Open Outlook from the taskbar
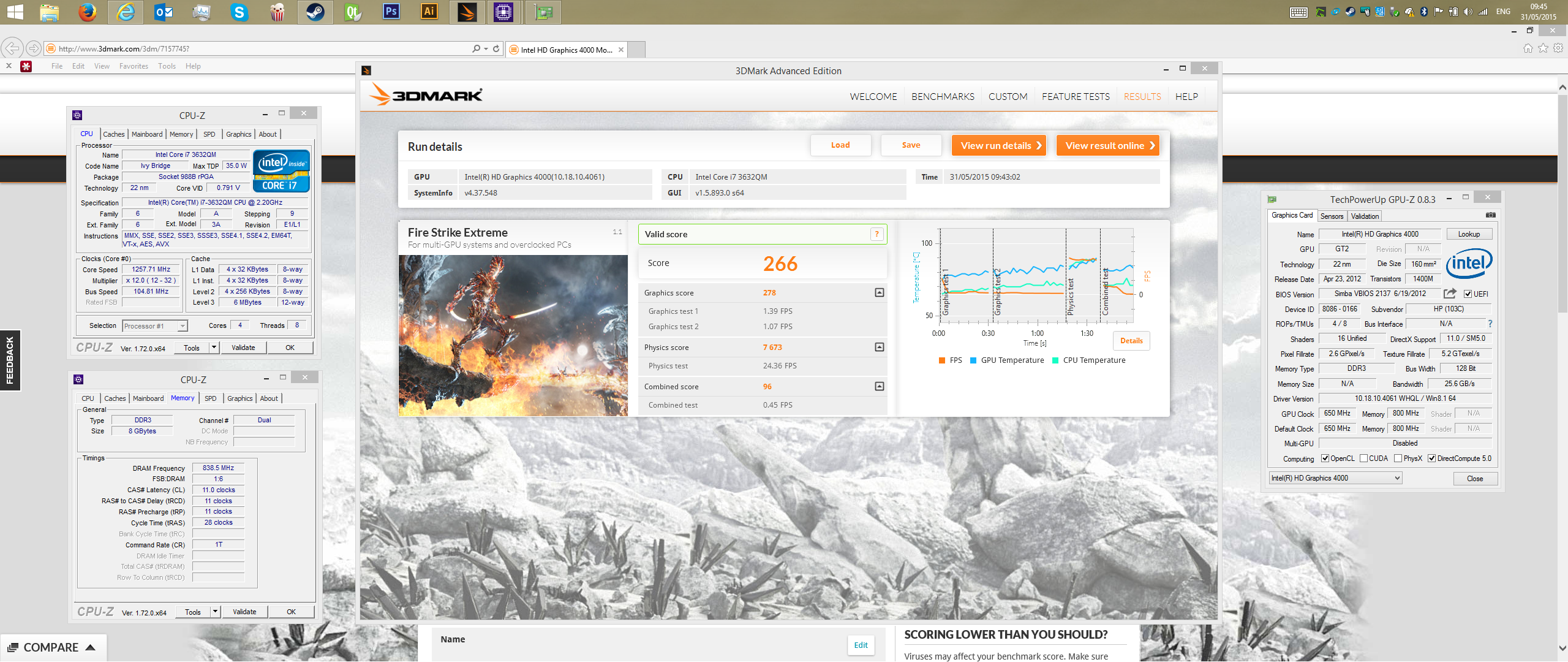1568x662 pixels. [164, 12]
